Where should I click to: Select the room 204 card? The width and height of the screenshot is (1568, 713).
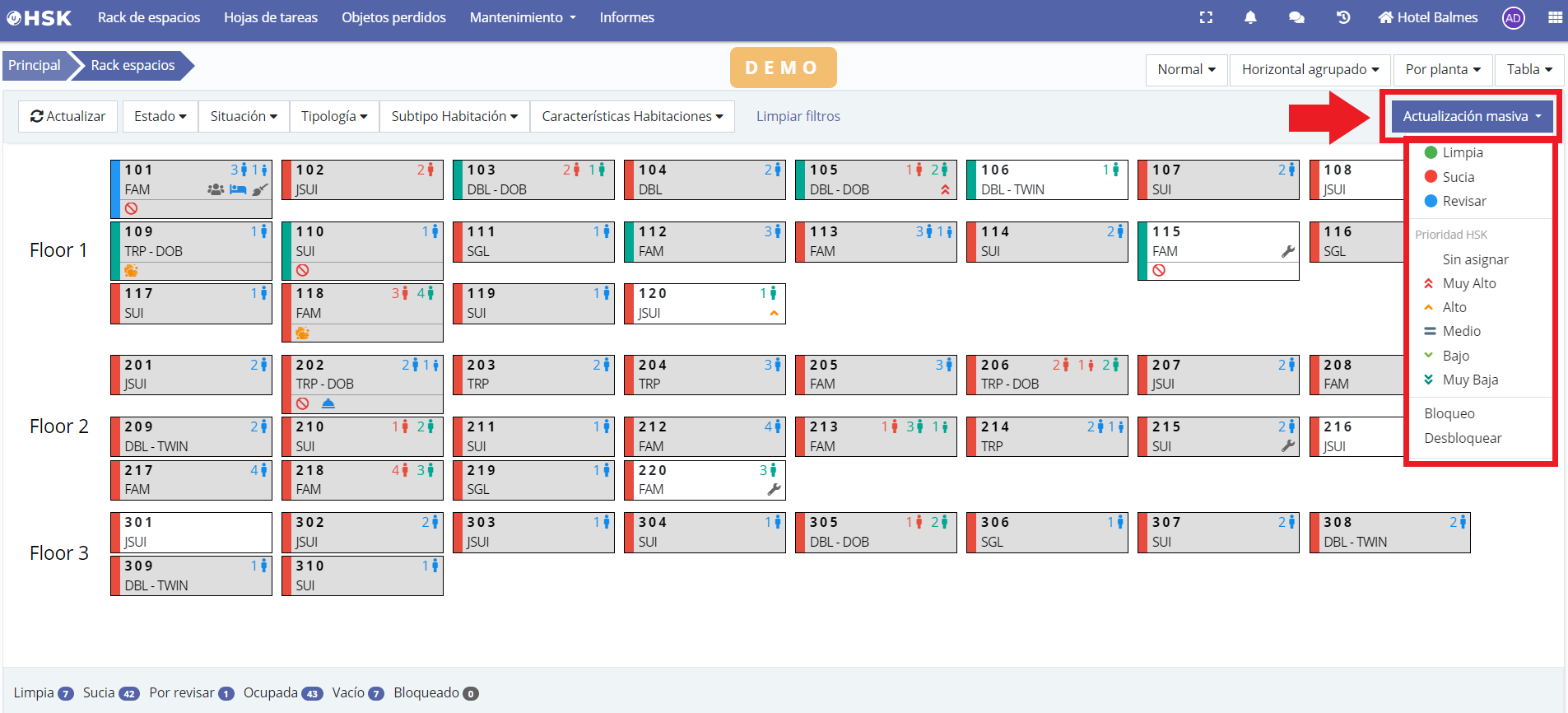(x=705, y=375)
